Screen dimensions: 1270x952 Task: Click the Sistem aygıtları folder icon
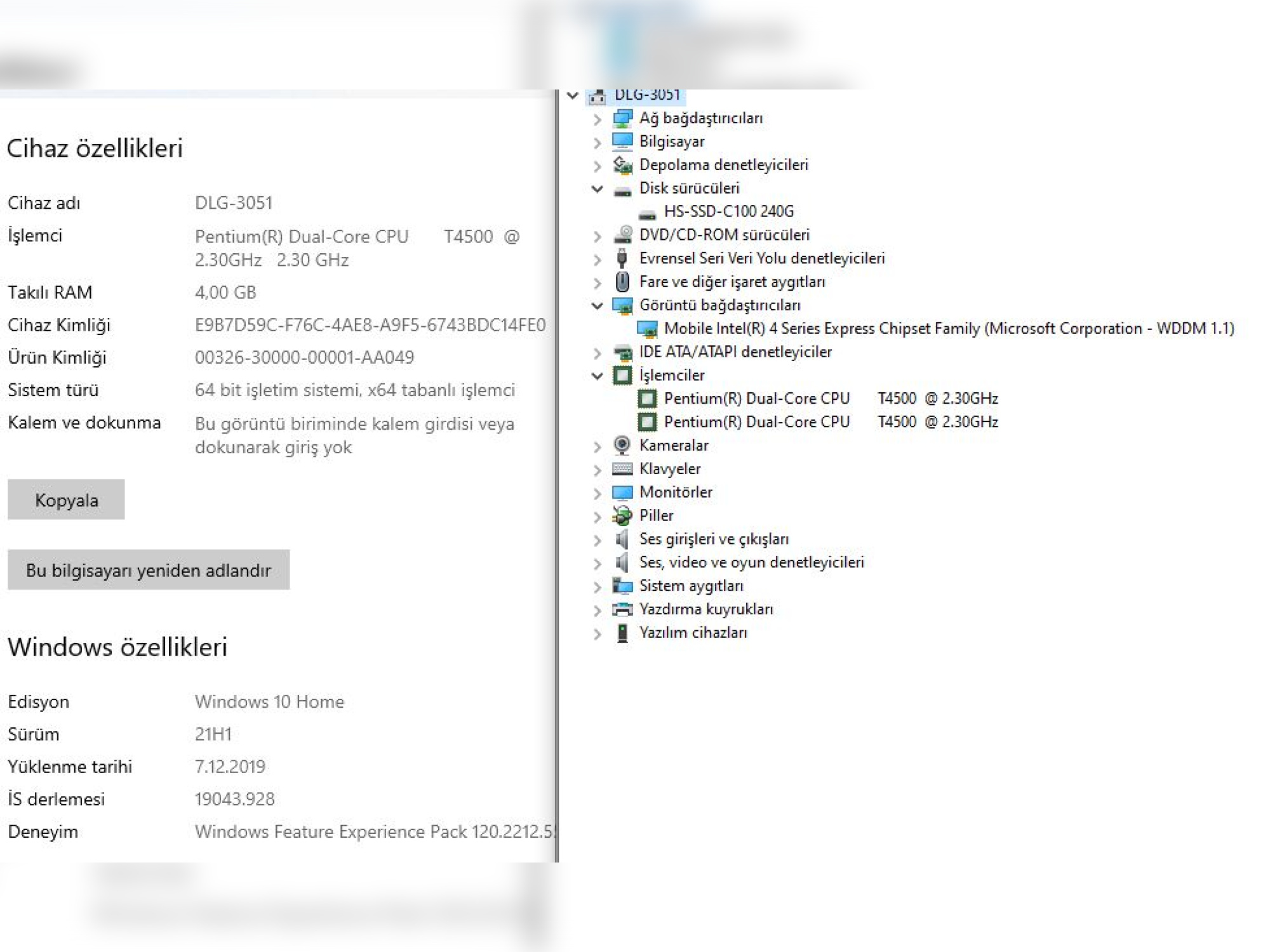(x=622, y=586)
